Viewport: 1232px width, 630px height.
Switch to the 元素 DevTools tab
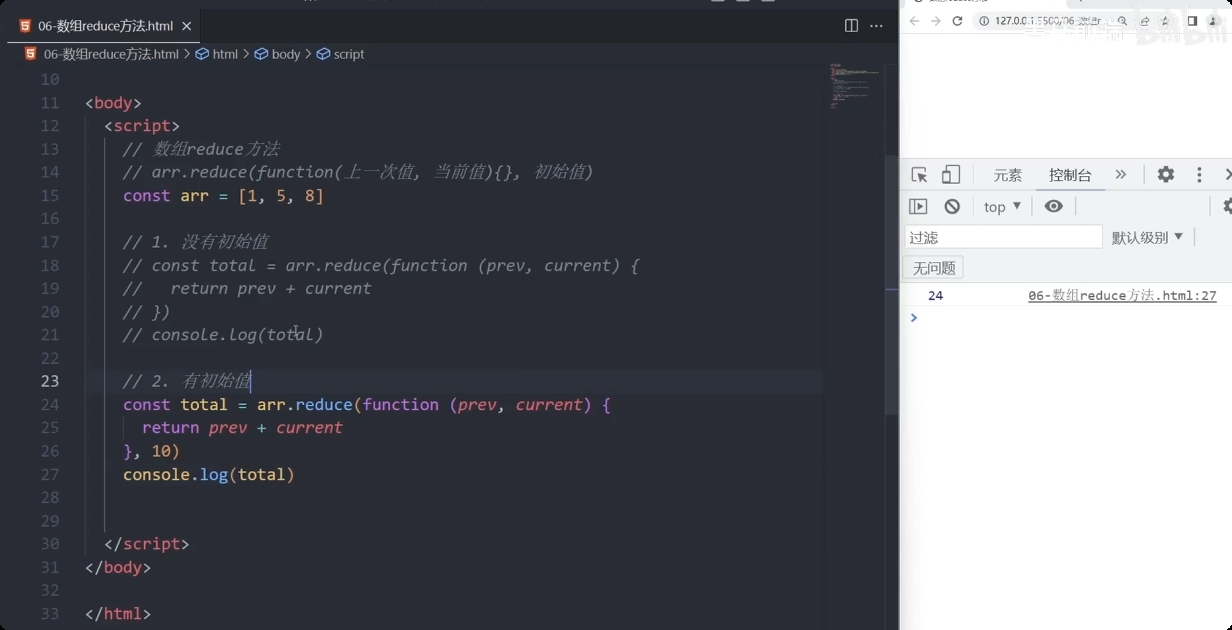pos(1008,175)
